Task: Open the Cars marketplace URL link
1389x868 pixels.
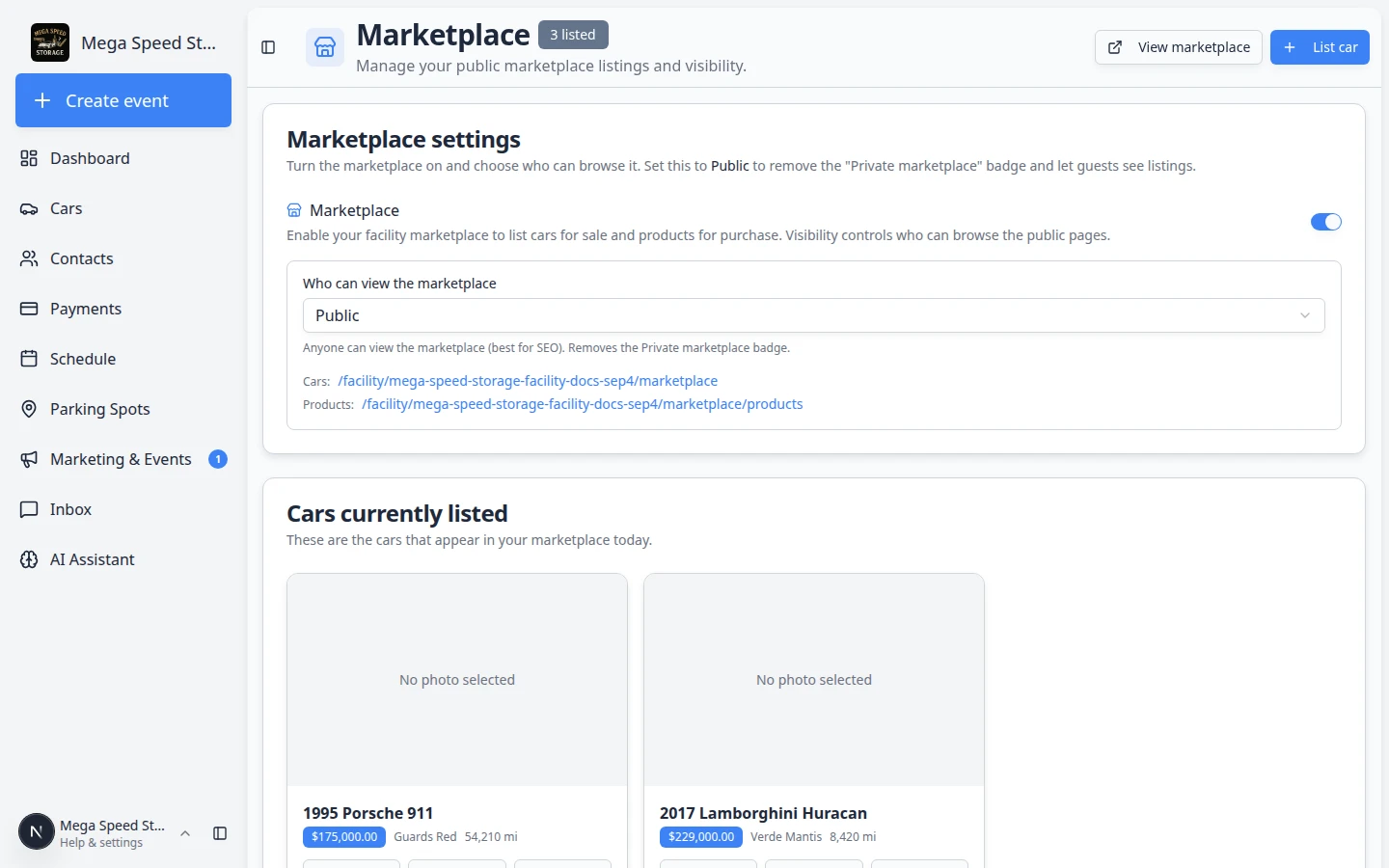Action: pyautogui.click(x=528, y=381)
